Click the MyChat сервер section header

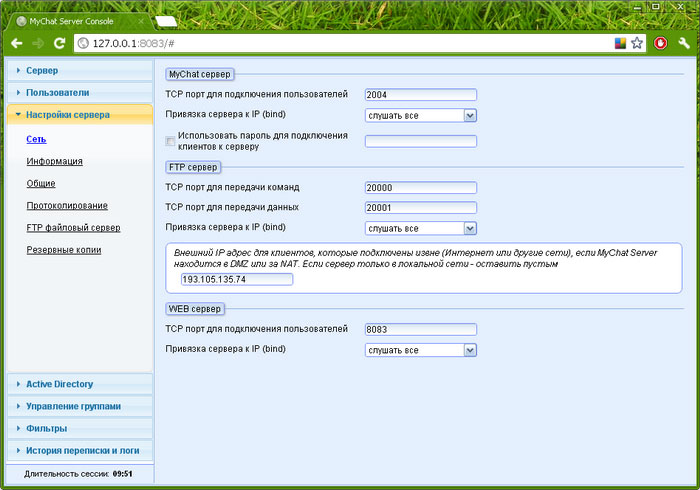(200, 74)
